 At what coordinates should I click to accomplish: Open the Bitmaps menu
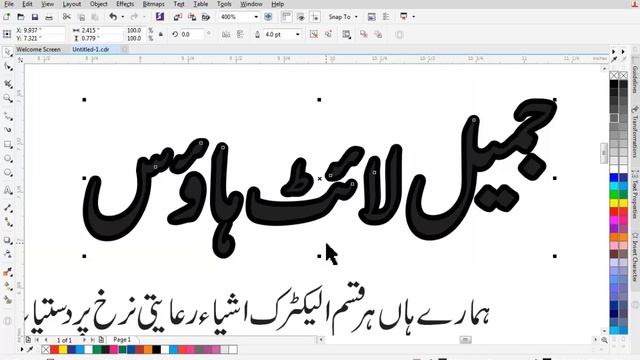click(153, 4)
